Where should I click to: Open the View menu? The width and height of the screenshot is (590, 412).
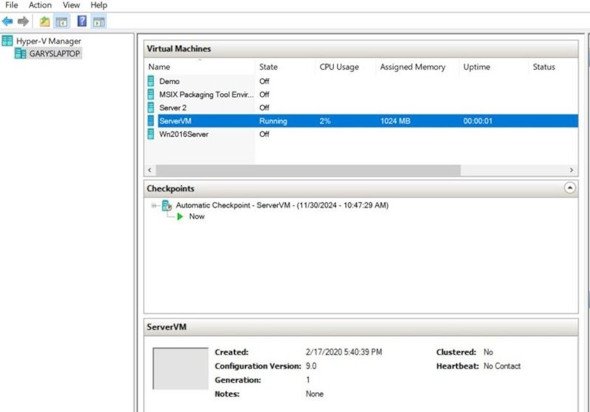click(71, 5)
